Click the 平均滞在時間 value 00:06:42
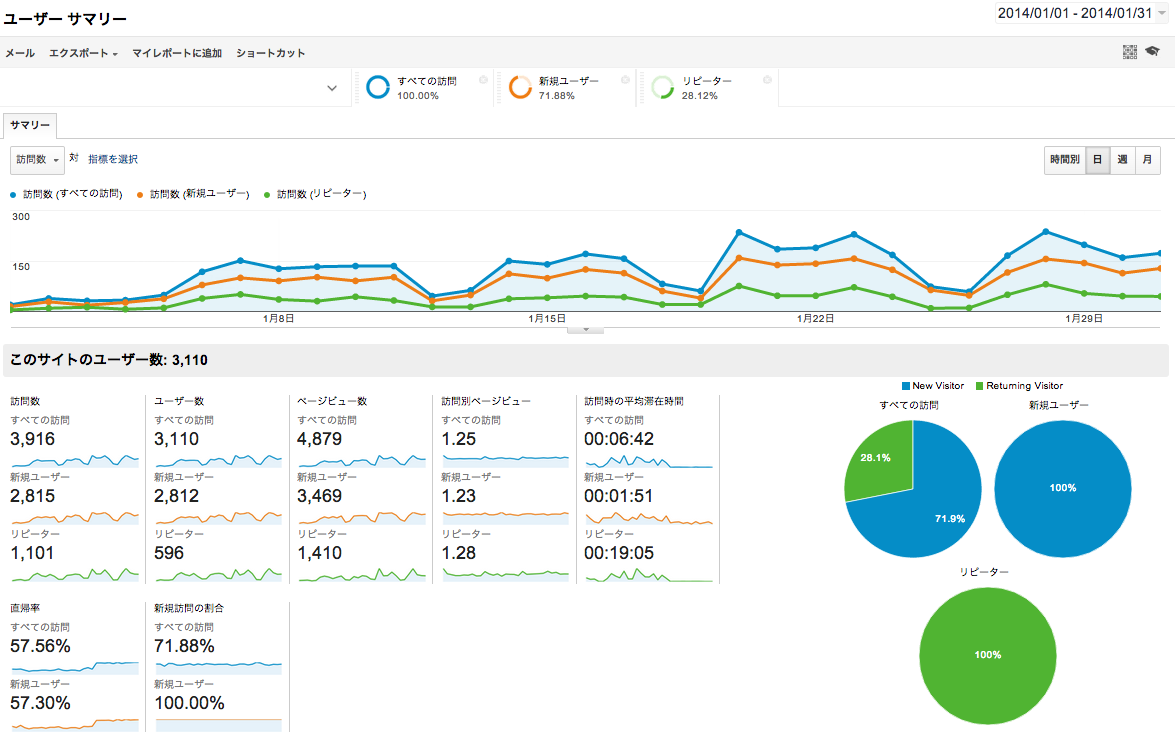1175x732 pixels. 619,439
